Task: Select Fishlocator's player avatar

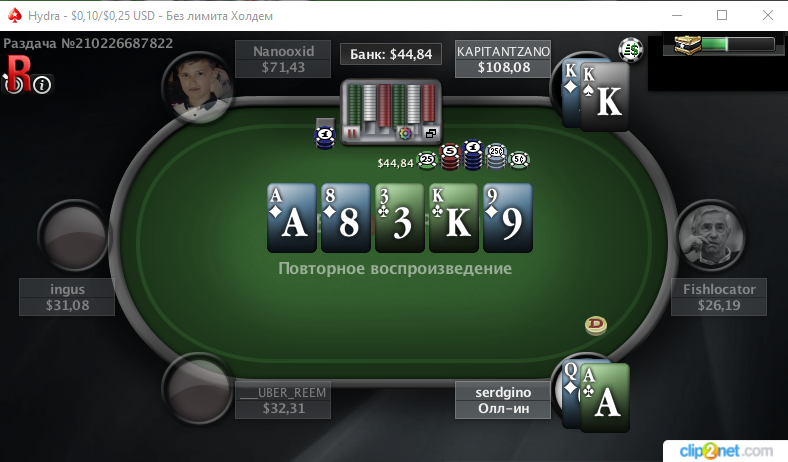Action: pyautogui.click(x=710, y=236)
